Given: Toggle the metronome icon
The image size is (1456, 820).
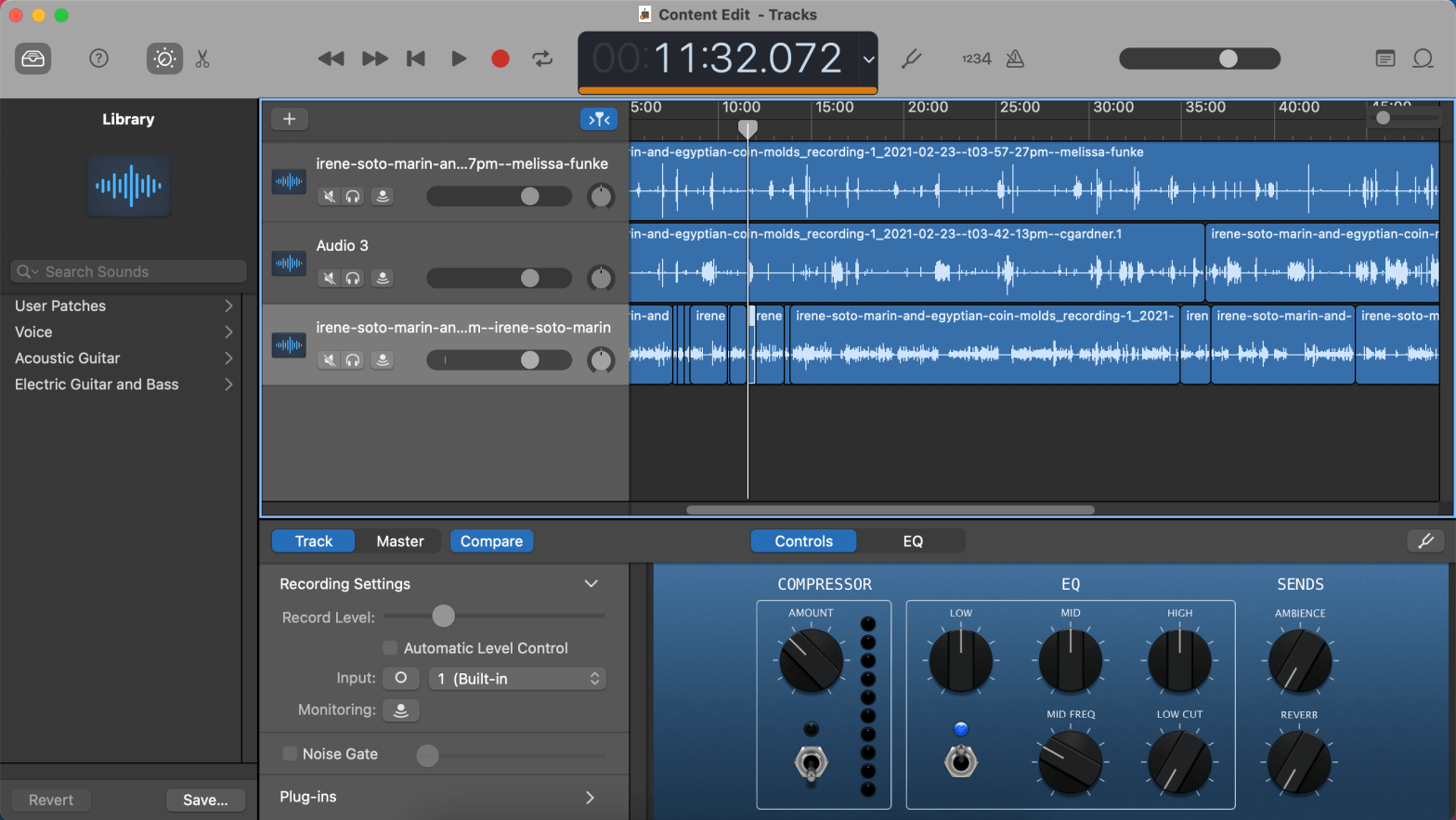Looking at the screenshot, I should point(1015,59).
